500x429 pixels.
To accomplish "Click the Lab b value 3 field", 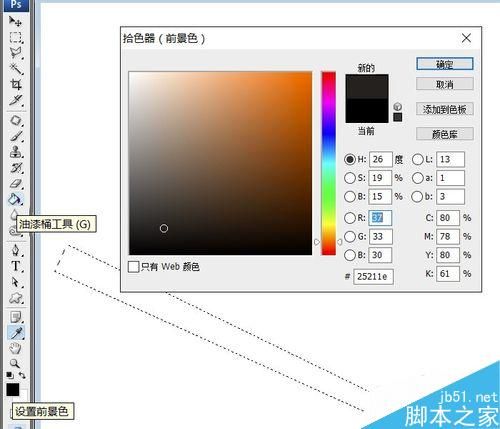I will (x=450, y=197).
